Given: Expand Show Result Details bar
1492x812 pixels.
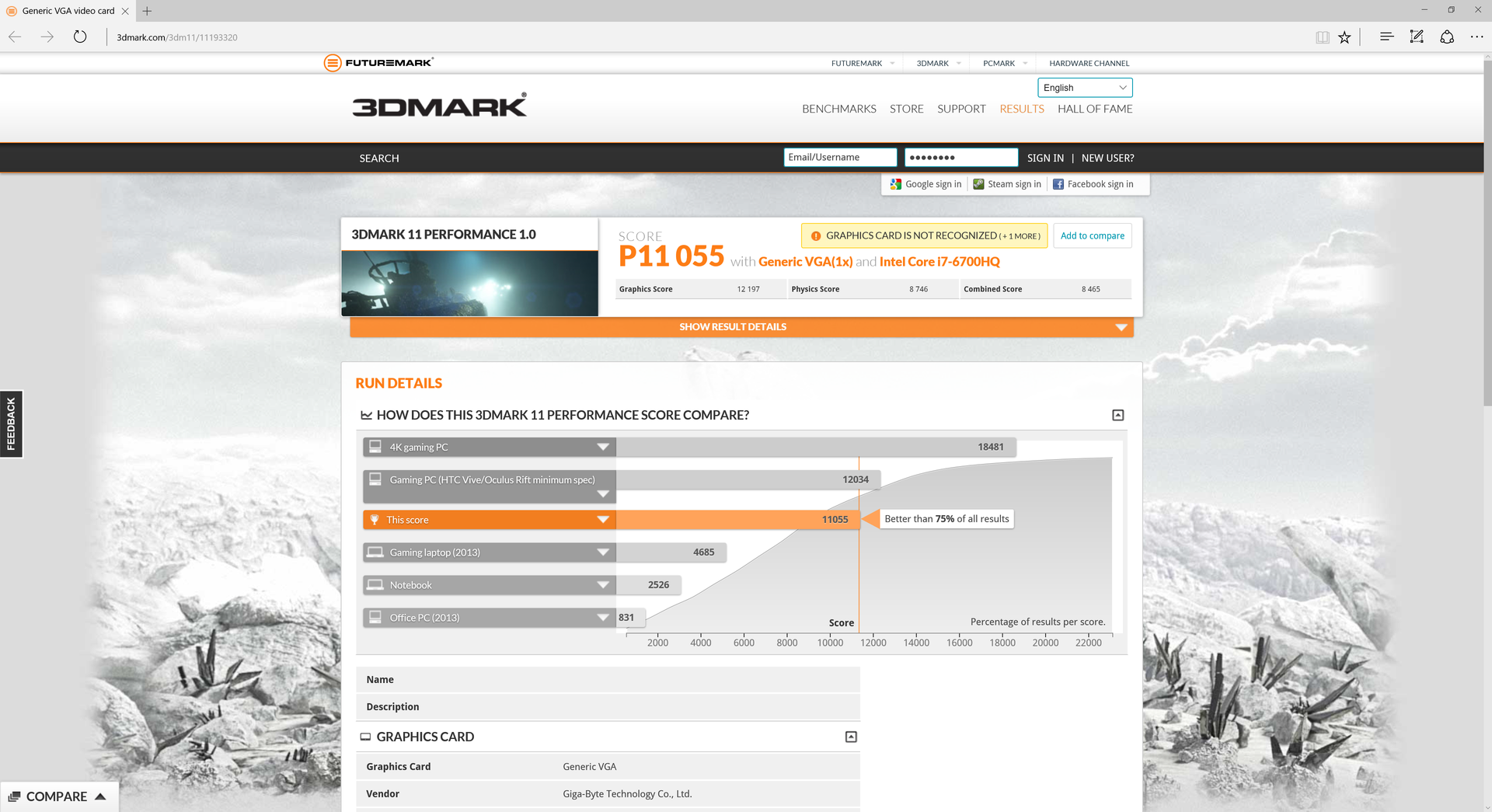Looking at the screenshot, I should (741, 327).
